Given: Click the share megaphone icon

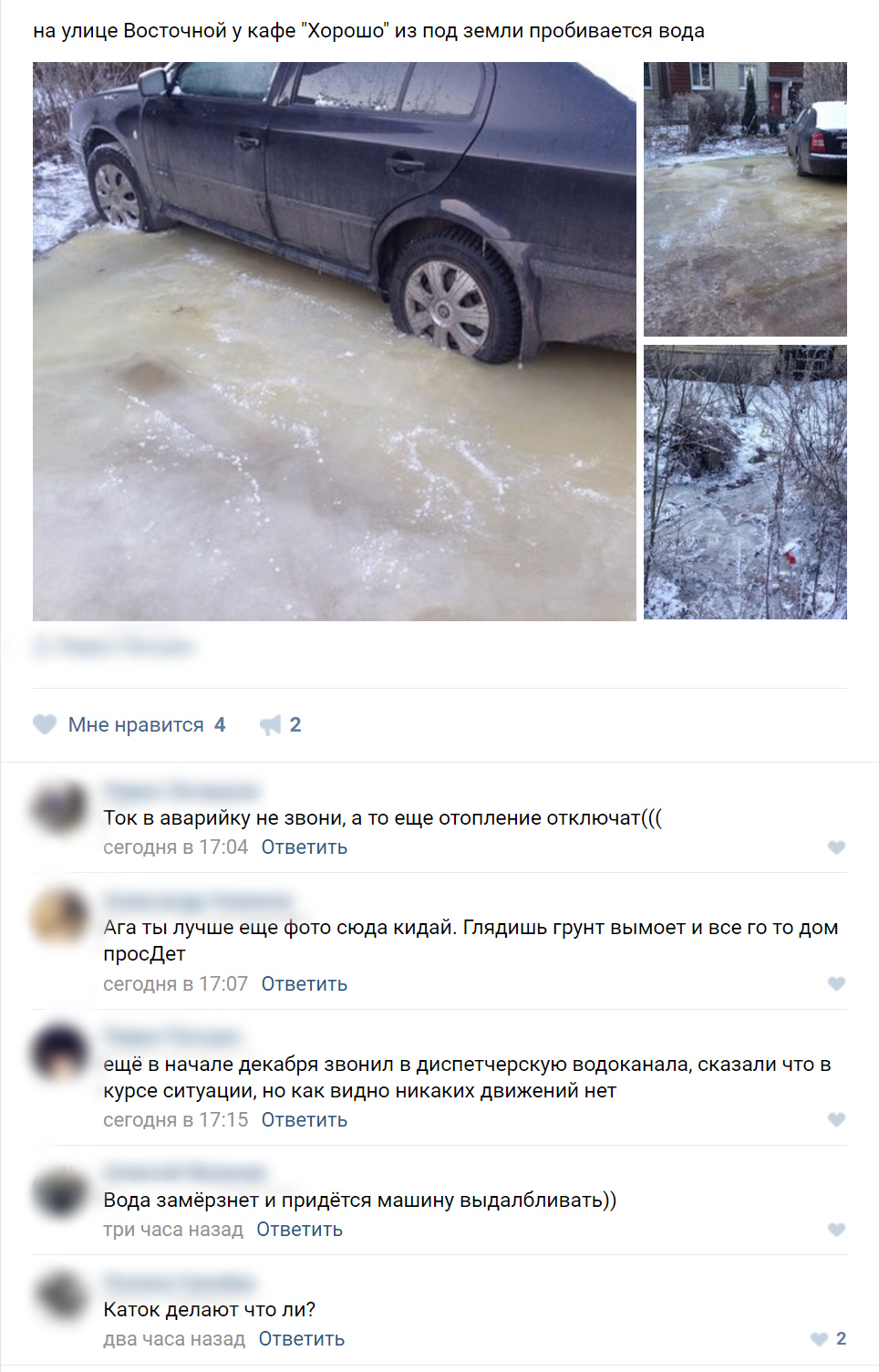Looking at the screenshot, I should 271,725.
